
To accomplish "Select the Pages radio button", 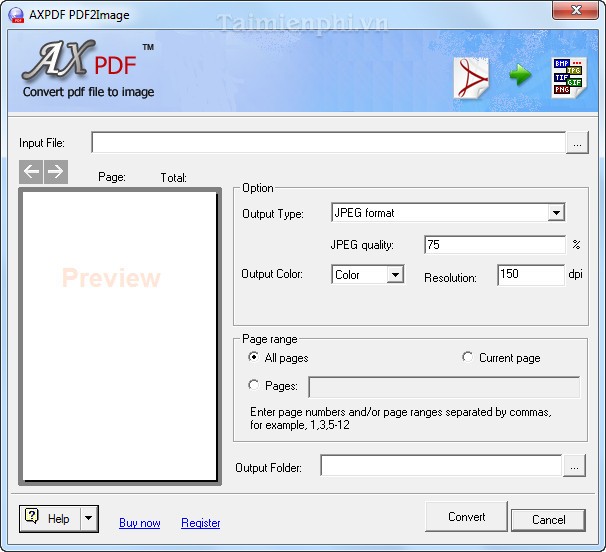I will point(254,385).
